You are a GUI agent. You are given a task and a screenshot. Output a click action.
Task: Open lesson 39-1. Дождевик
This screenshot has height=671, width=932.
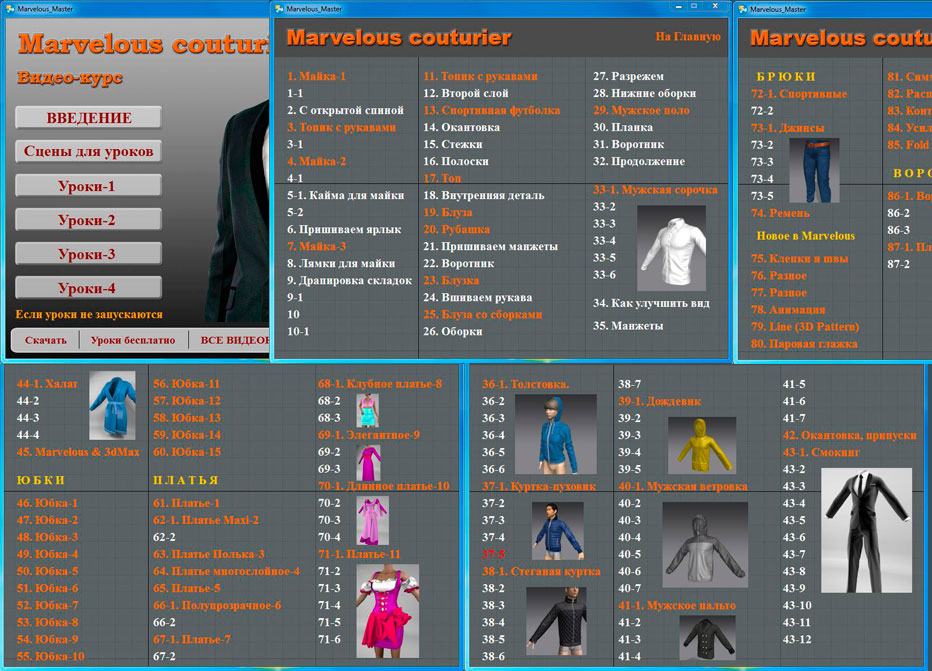click(660, 401)
